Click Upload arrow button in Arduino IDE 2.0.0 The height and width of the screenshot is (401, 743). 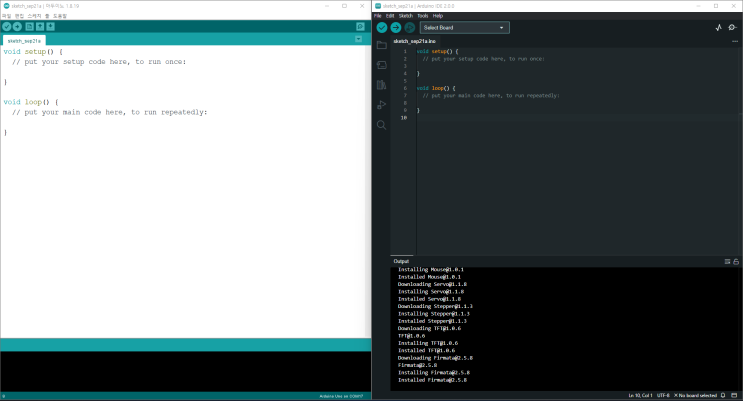pyautogui.click(x=396, y=27)
